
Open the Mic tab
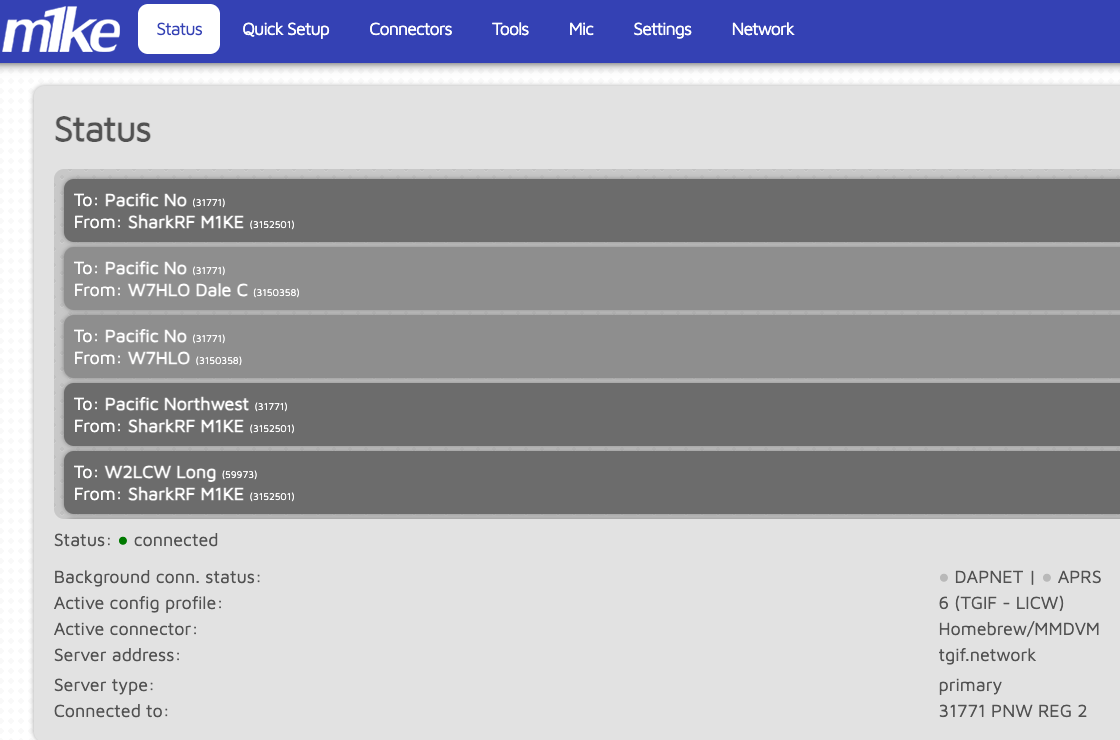(x=581, y=29)
